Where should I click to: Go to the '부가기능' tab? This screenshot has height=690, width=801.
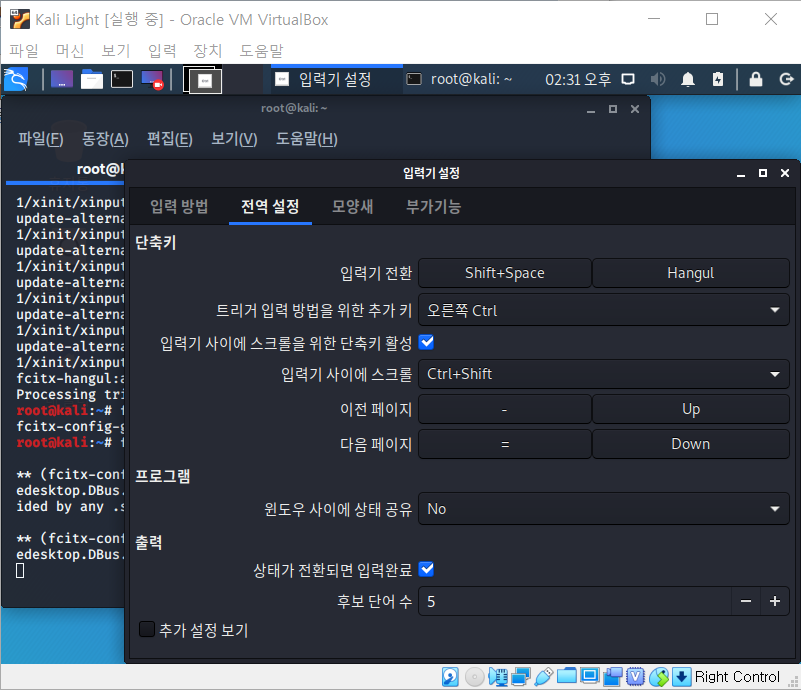pos(433,206)
